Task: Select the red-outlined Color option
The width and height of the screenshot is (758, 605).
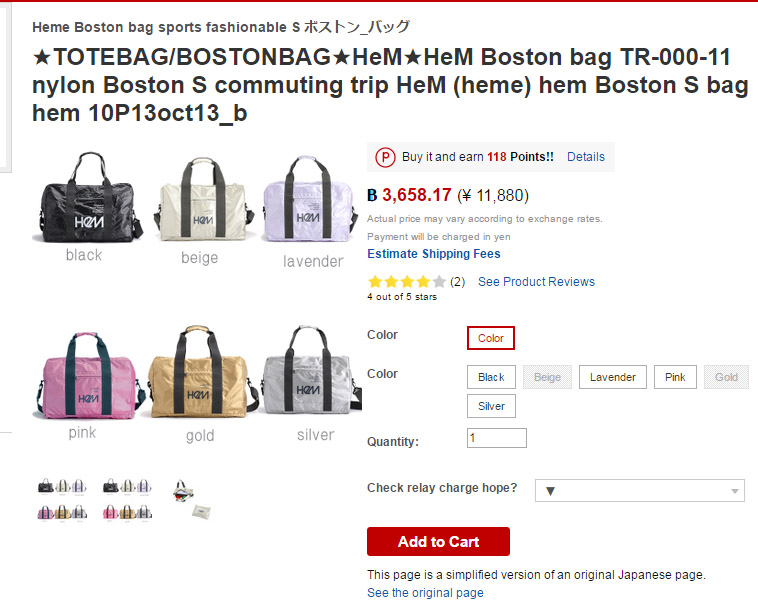Action: [491, 338]
